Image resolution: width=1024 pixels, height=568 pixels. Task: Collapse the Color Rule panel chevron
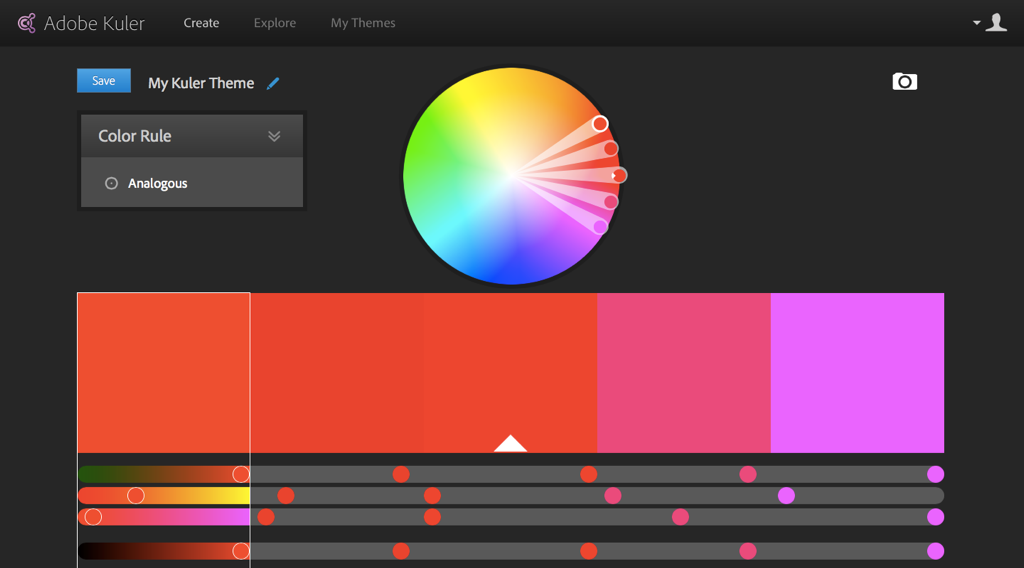[274, 136]
